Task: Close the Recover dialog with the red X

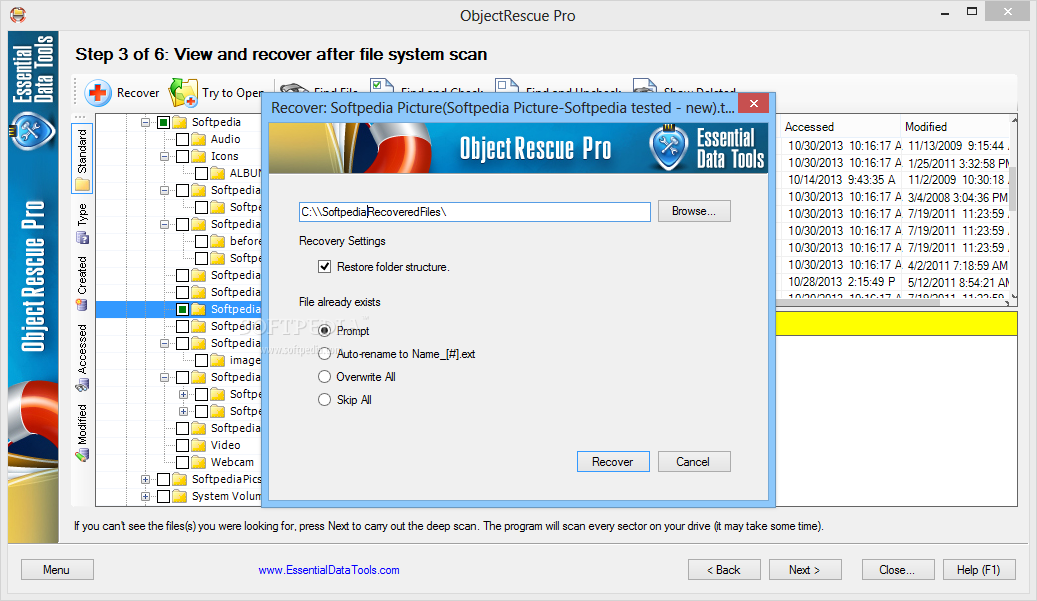Action: 753,104
